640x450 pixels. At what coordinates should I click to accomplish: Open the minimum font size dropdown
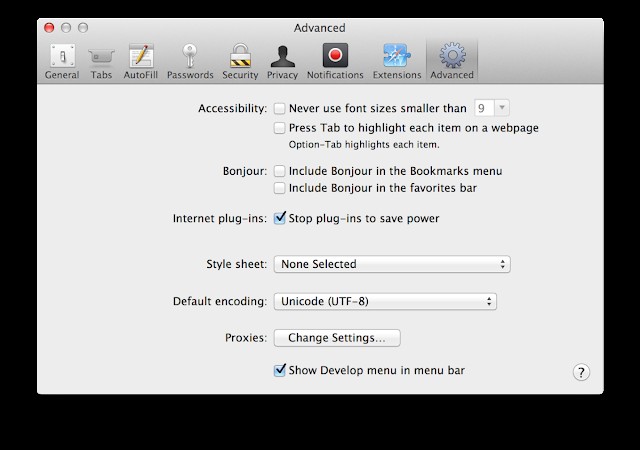(492, 108)
